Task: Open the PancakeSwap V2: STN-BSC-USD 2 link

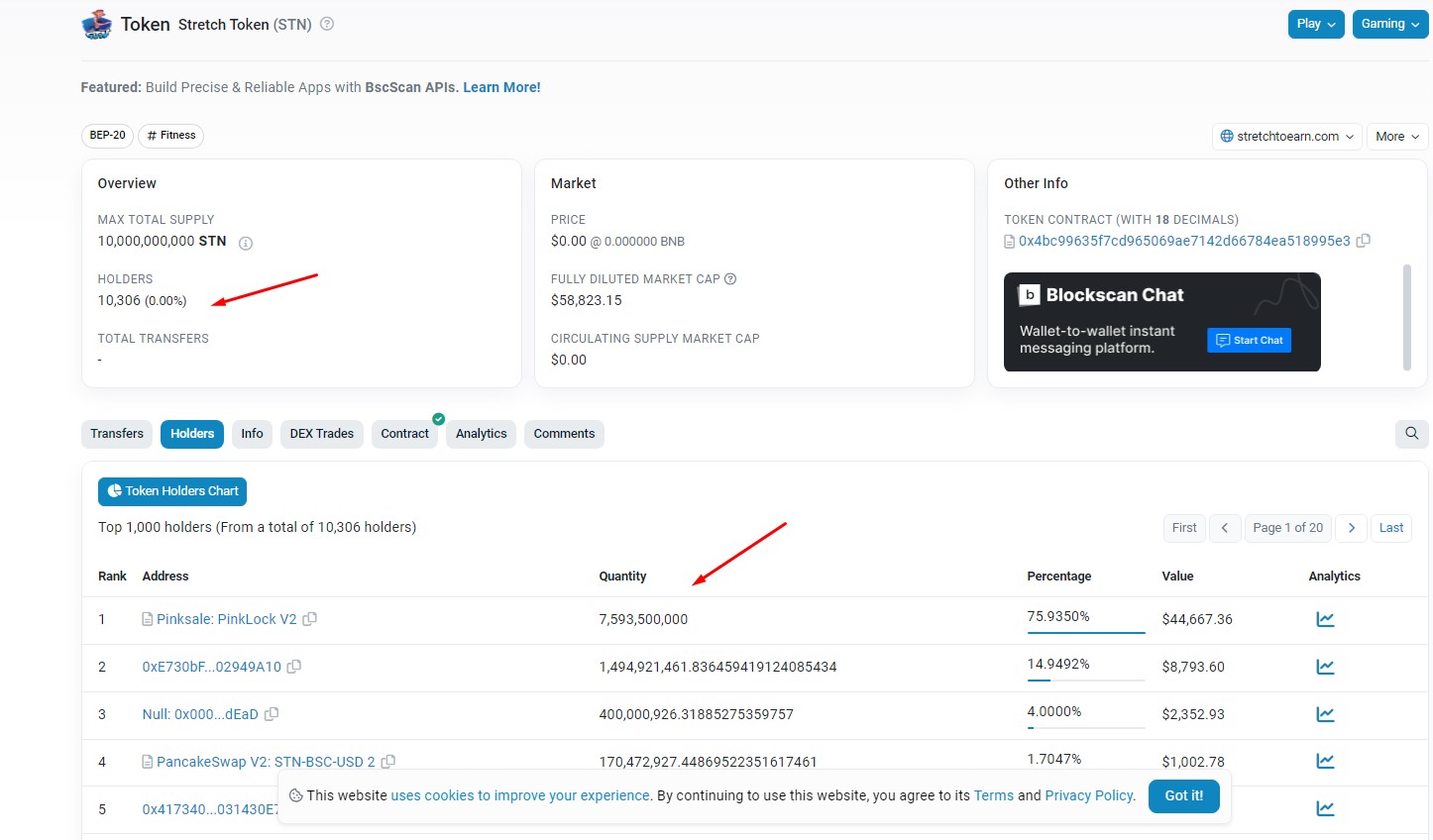Action: point(266,762)
